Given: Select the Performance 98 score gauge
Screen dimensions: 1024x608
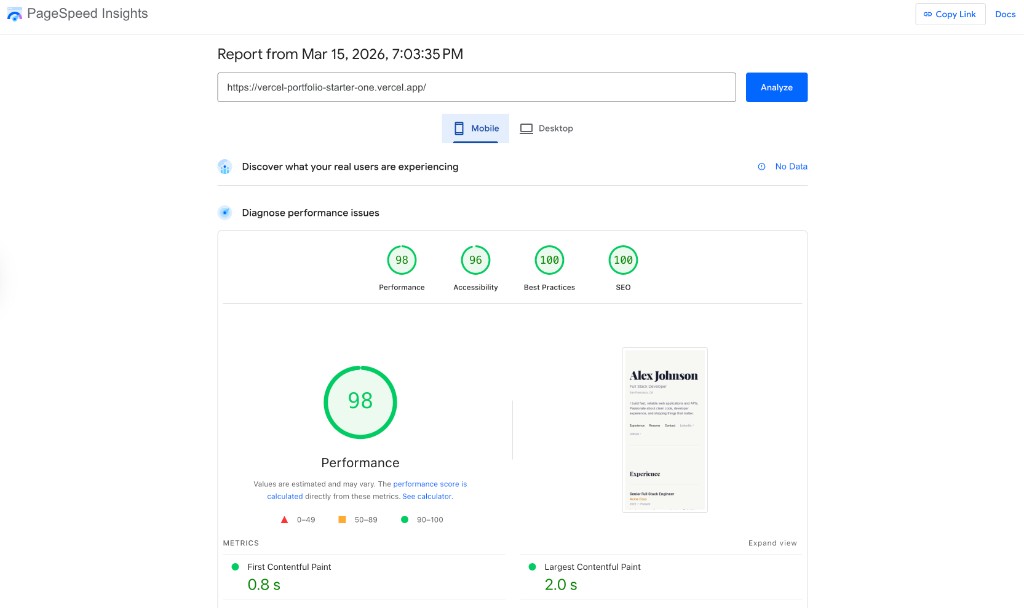Looking at the screenshot, I should coord(401,261).
